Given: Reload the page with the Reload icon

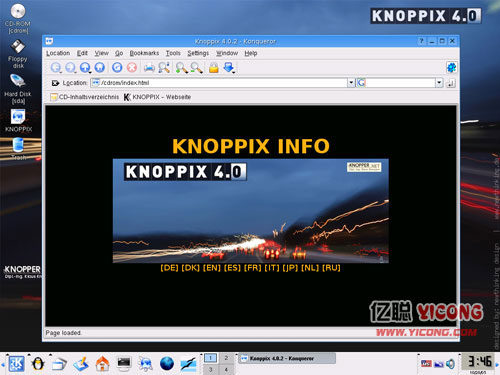Looking at the screenshot, I should click(x=117, y=68).
